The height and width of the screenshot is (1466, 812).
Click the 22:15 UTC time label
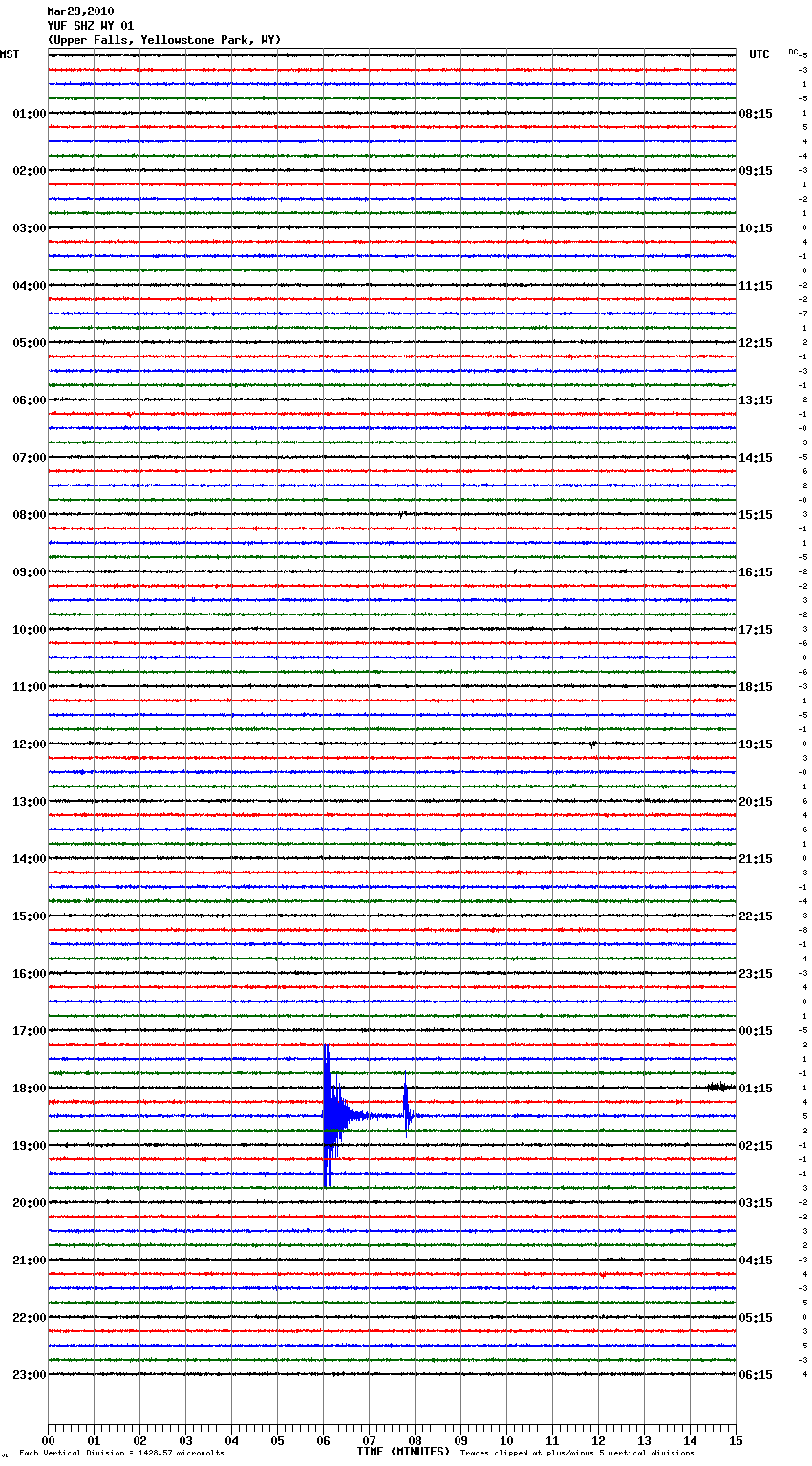(x=756, y=916)
